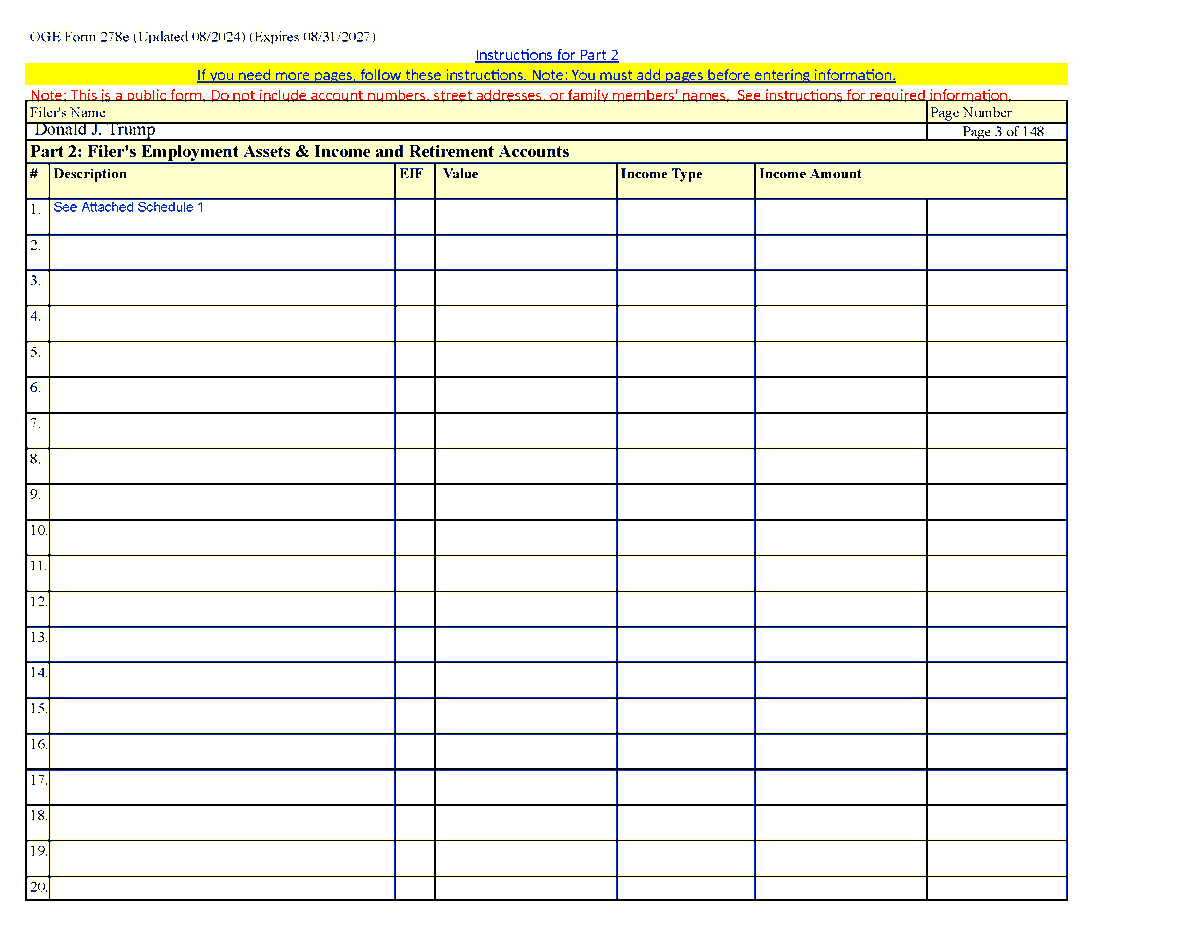Screen dimensions: 1200x927
Task: Select the Income Type cell in row 13
Action: click(x=686, y=644)
